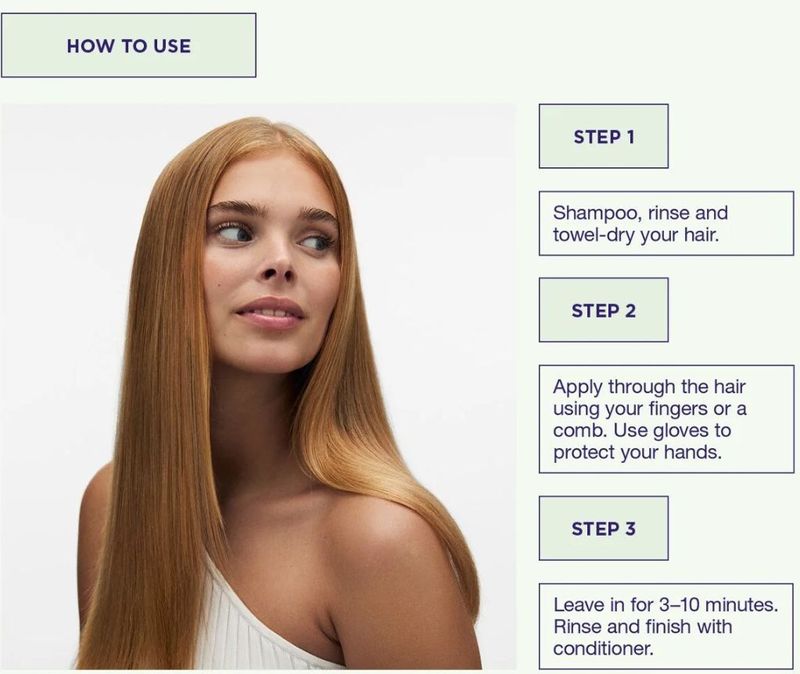Open the model photo with copper hair
The image size is (800, 674).
258,386
